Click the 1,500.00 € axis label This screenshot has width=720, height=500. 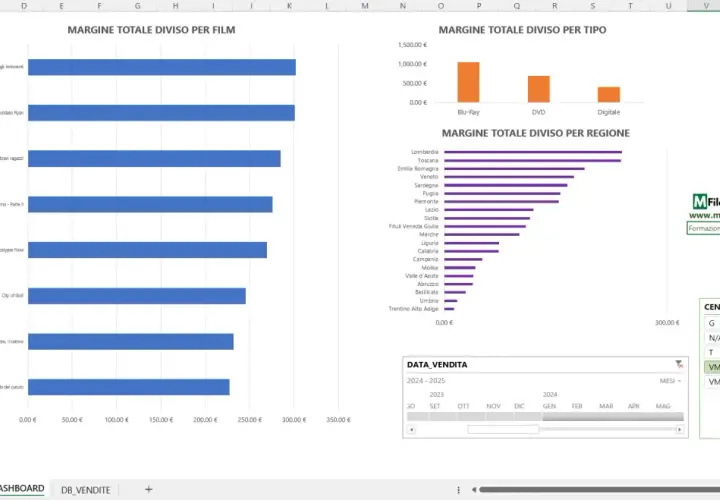coord(412,45)
